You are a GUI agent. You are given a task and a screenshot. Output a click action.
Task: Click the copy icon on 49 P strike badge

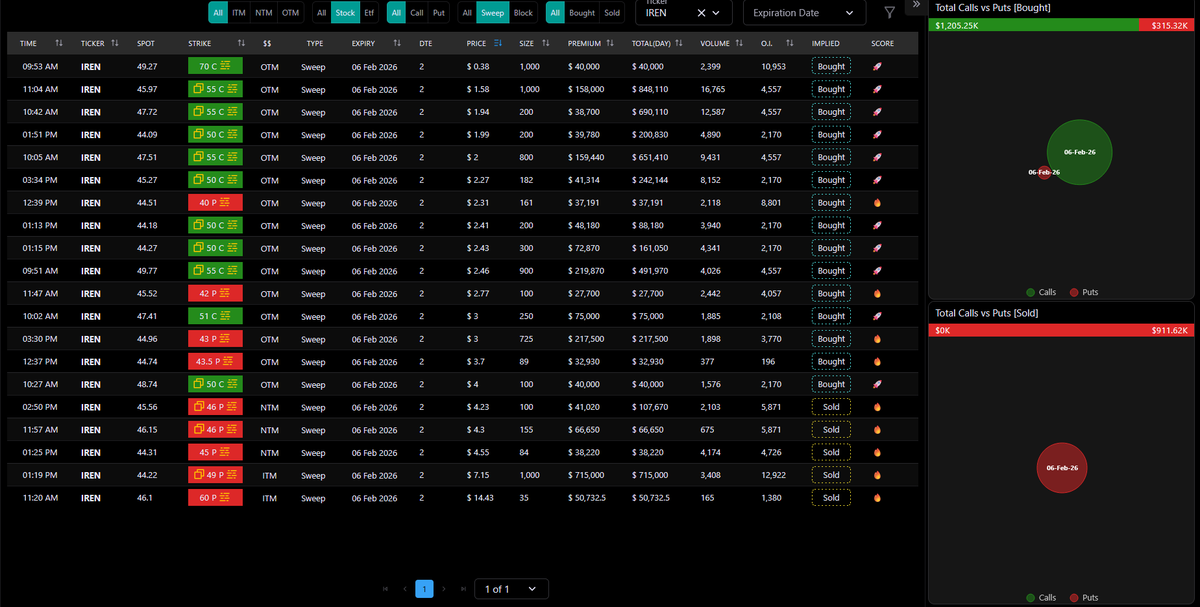197,475
